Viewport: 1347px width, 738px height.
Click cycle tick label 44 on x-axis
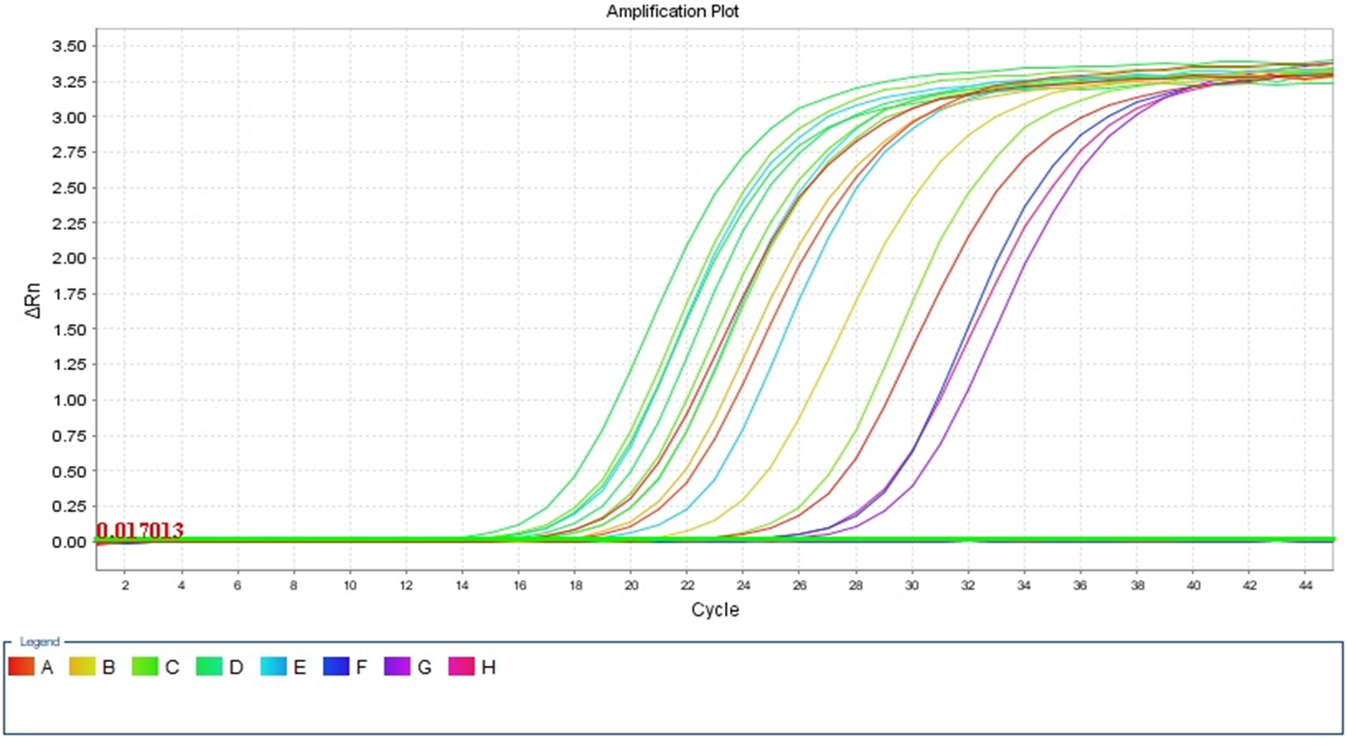coord(1305,583)
